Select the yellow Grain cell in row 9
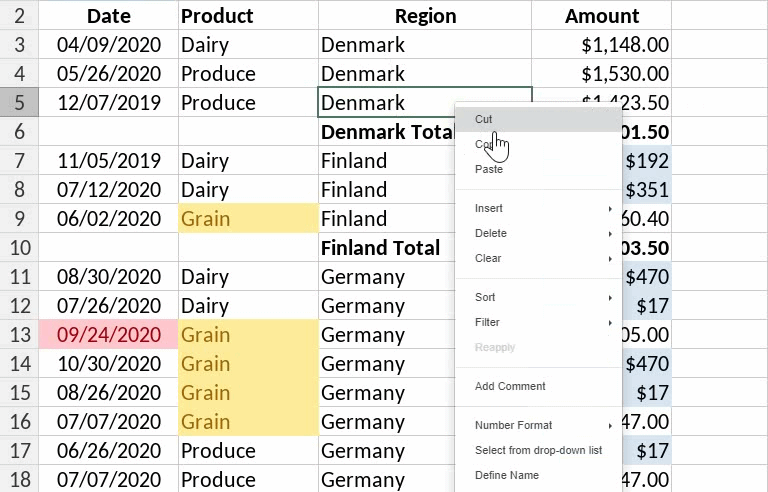The height and width of the screenshot is (492, 768). (248, 219)
